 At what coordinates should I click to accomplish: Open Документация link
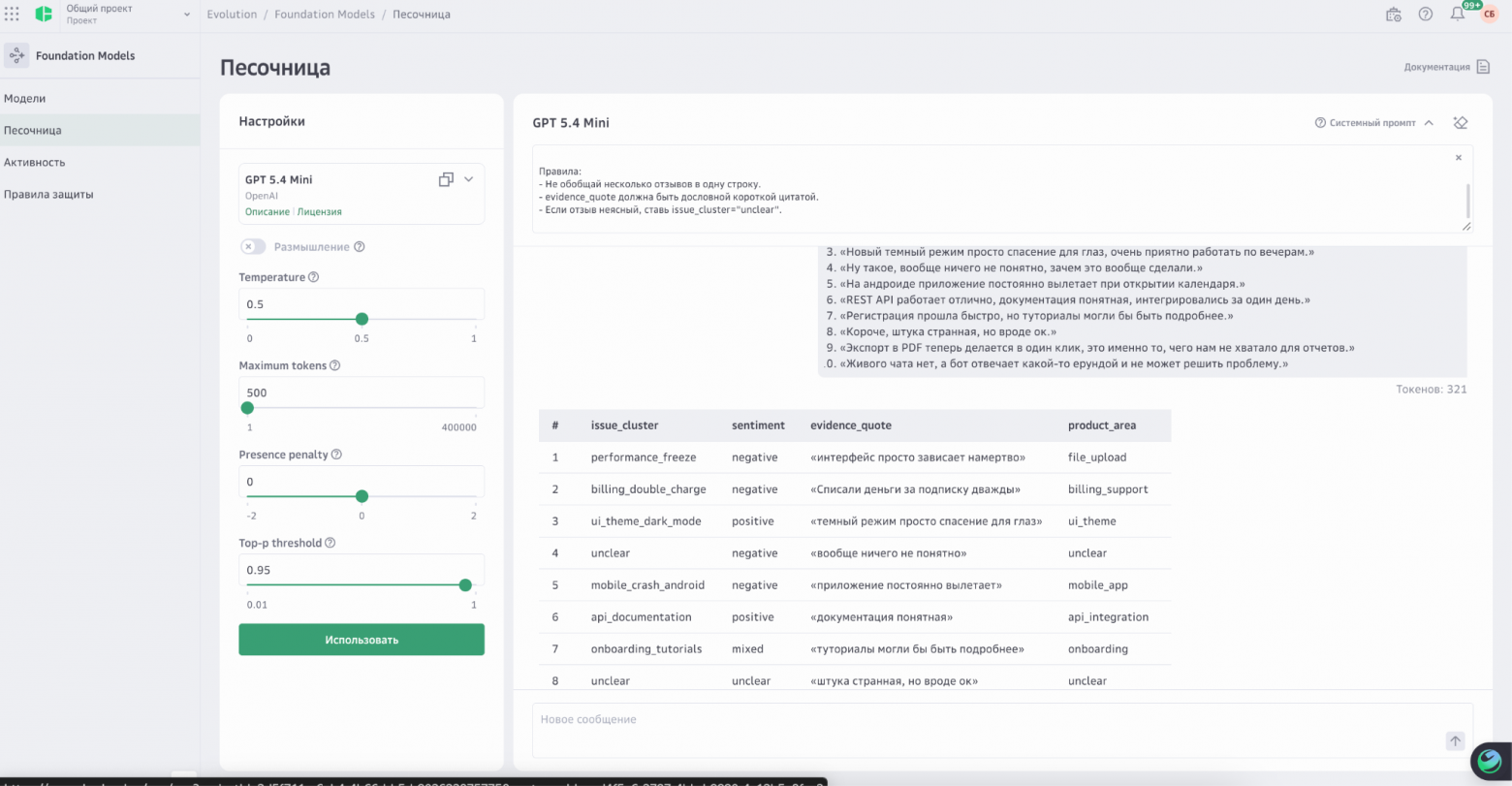coord(1436,67)
